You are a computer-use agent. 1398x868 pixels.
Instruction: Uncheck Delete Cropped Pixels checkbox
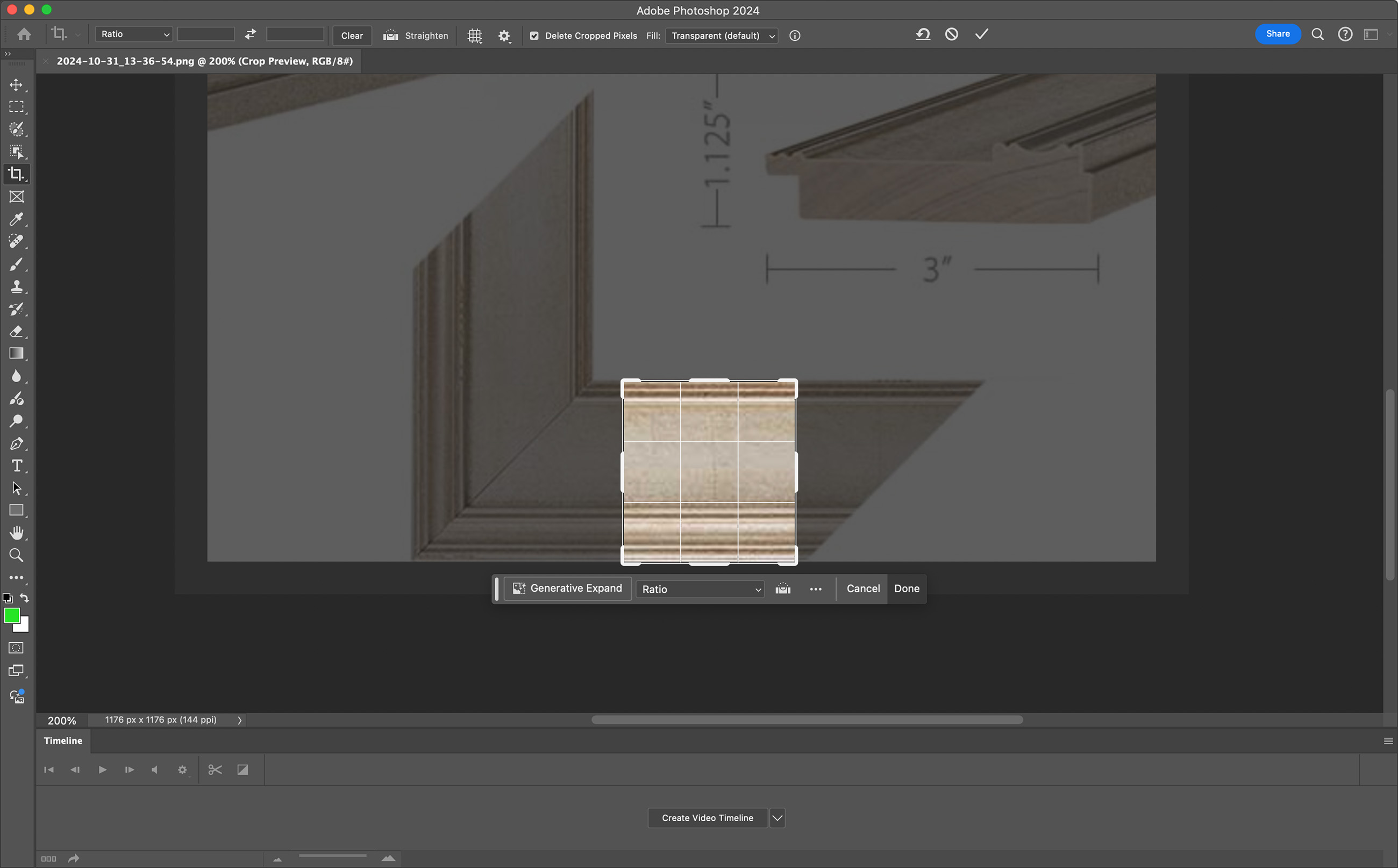tap(534, 35)
